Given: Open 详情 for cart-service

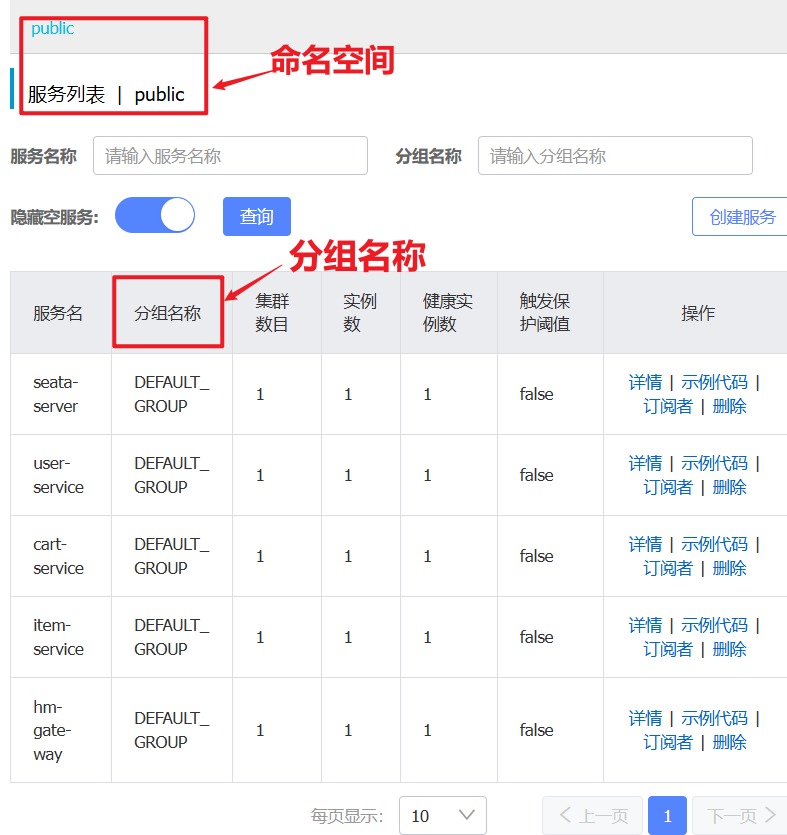Looking at the screenshot, I should tap(645, 544).
